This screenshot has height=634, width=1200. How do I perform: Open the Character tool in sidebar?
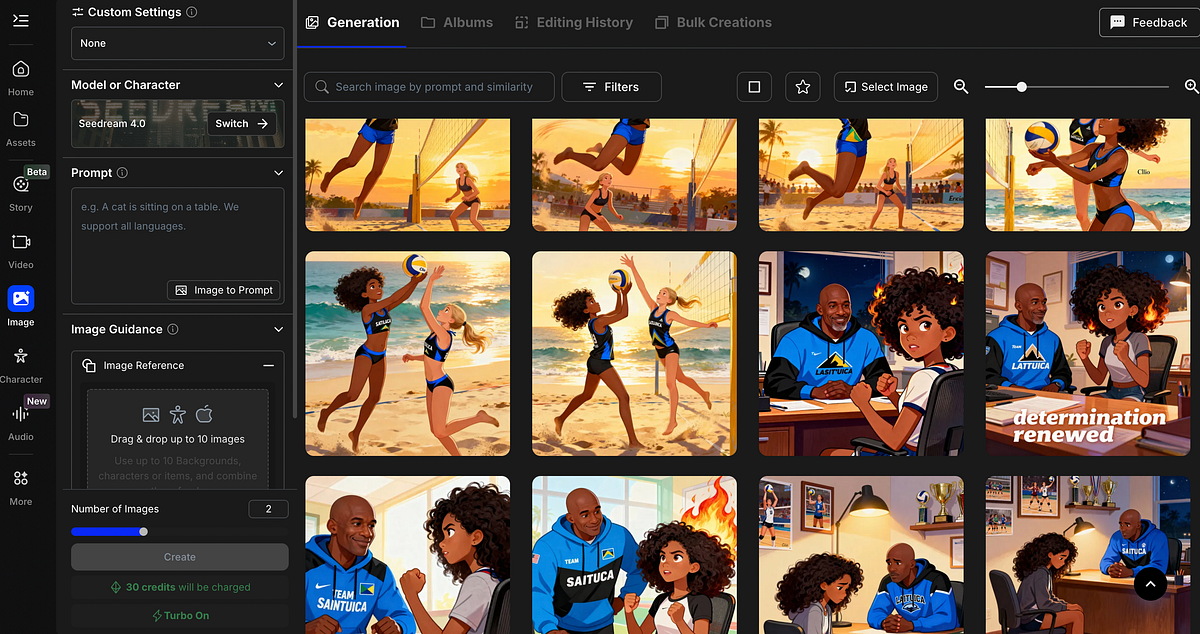coord(21,364)
